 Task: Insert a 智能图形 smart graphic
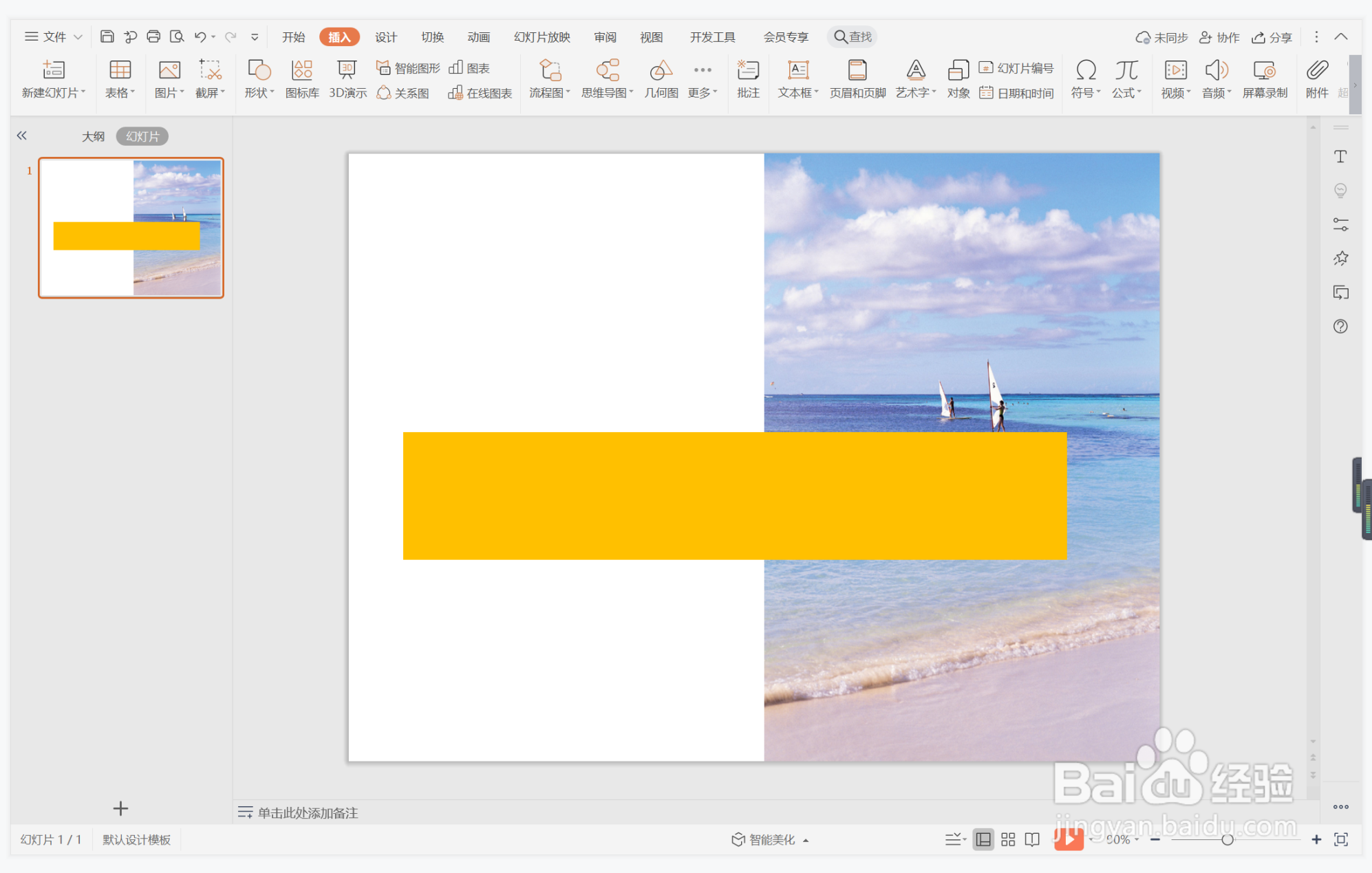click(x=409, y=67)
